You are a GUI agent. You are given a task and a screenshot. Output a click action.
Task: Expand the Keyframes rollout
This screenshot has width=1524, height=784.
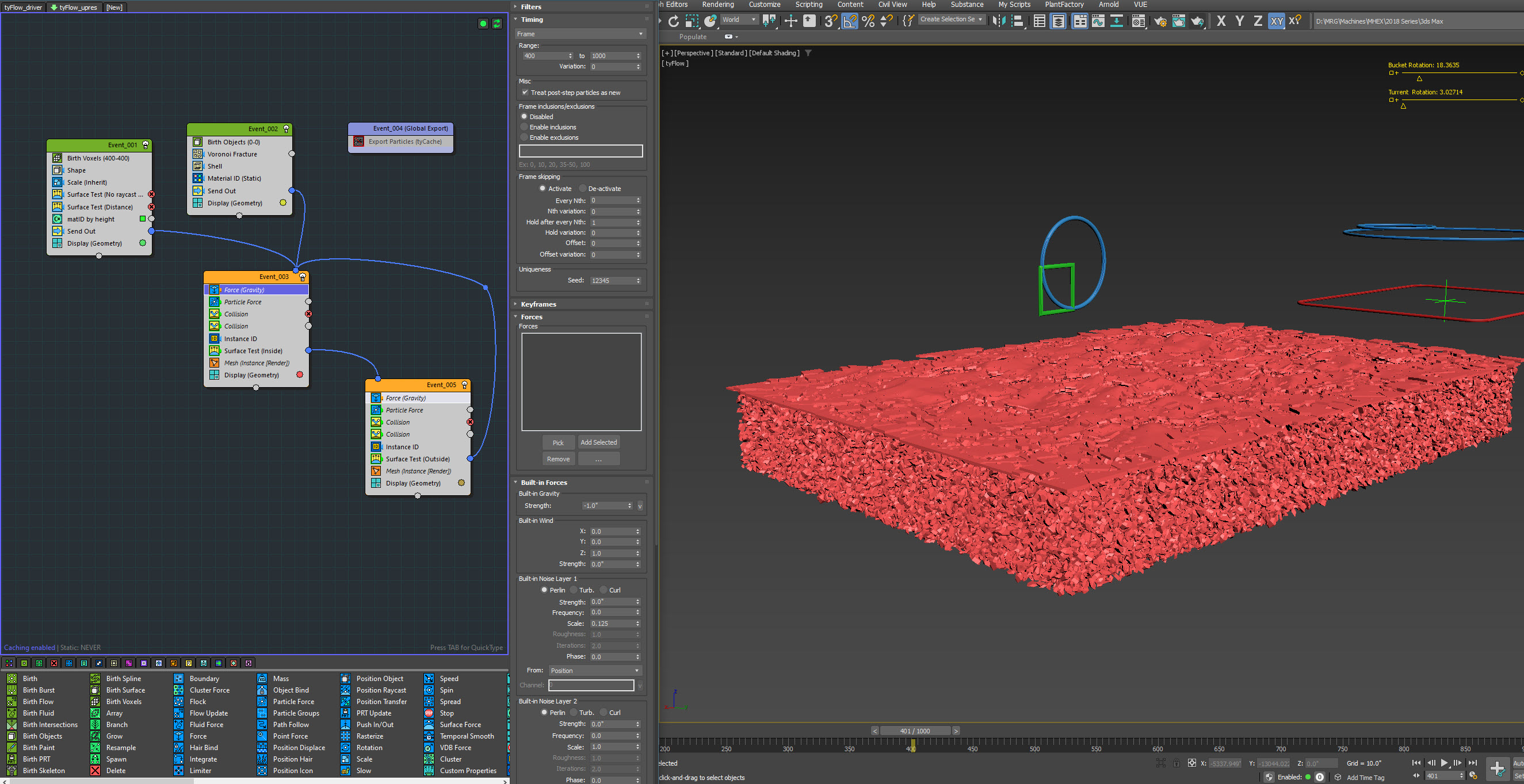538,304
